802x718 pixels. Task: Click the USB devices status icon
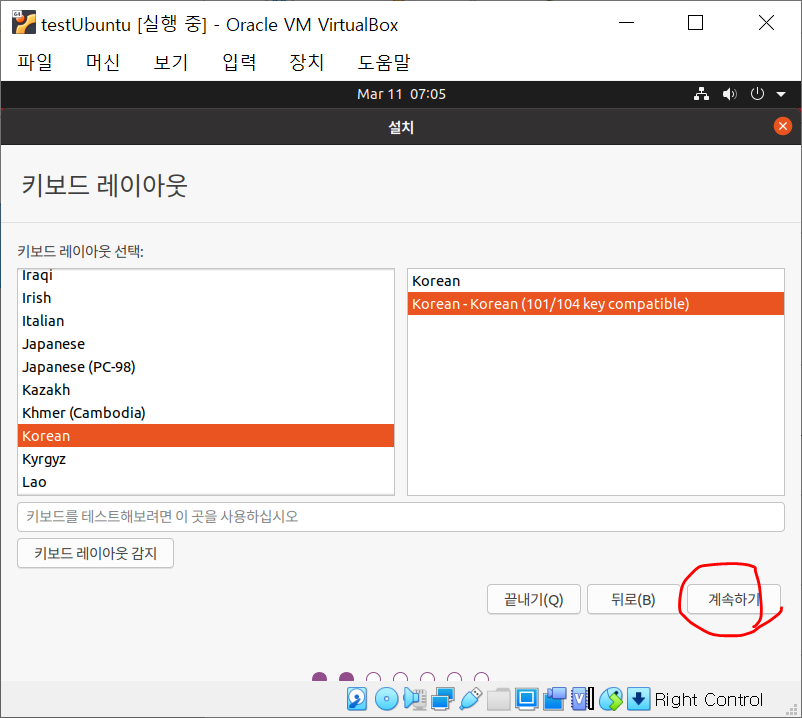click(471, 699)
